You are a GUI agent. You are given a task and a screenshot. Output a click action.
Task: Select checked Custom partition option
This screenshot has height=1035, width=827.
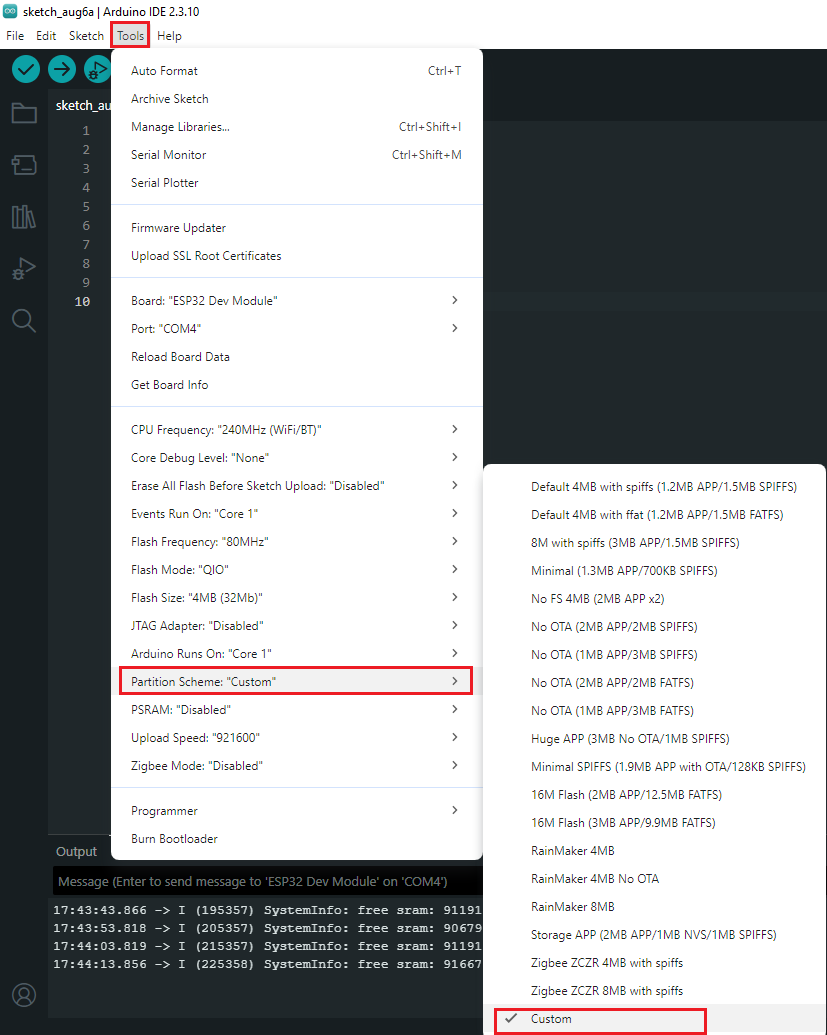point(654,1018)
